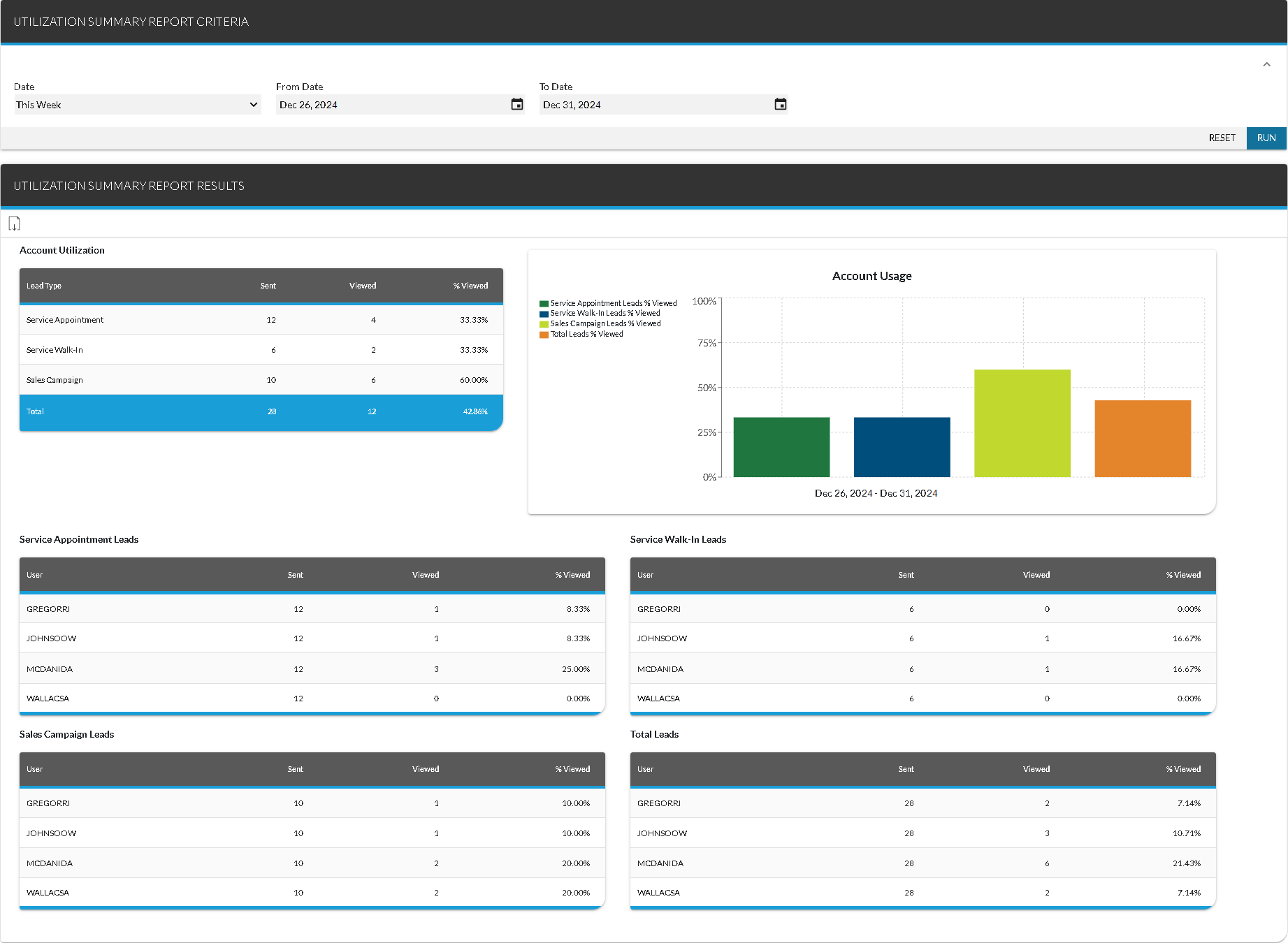
Task: Open the From Date calendar picker
Action: click(x=517, y=105)
